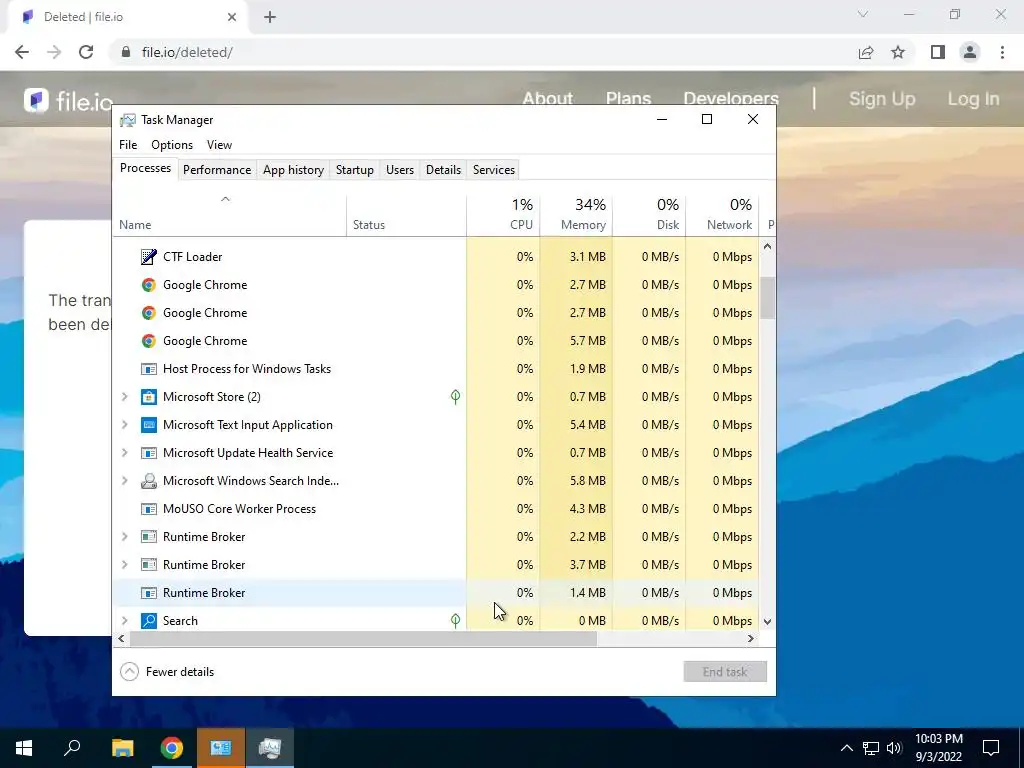Open Chrome side panel icon

click(938, 52)
